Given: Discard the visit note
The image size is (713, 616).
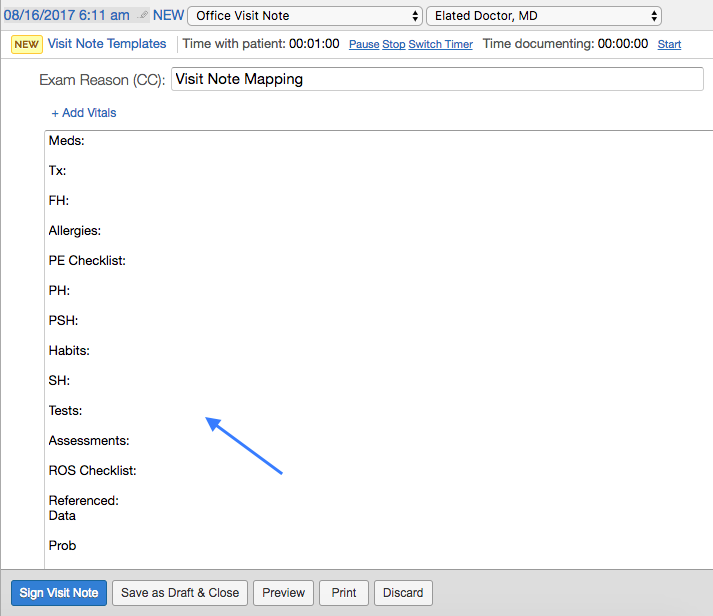Looking at the screenshot, I should pos(404,593).
